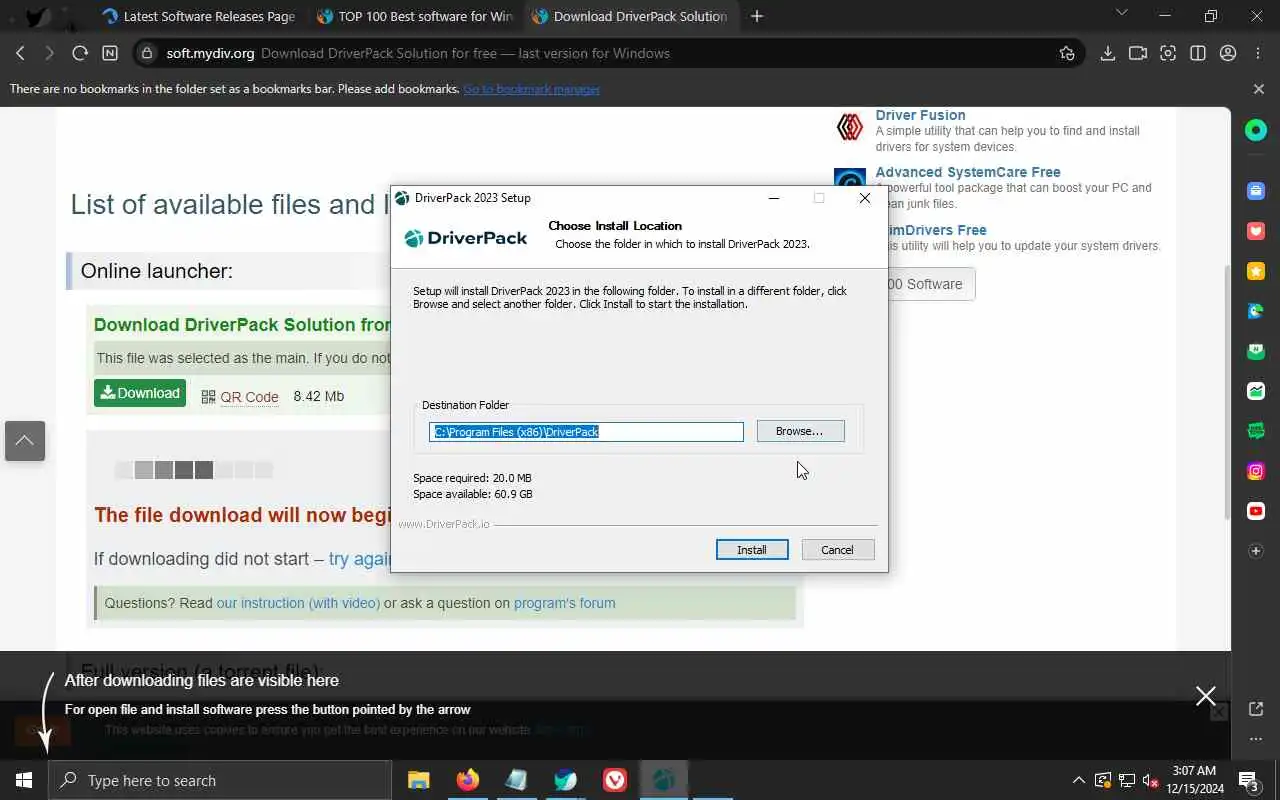Image resolution: width=1280 pixels, height=800 pixels.
Task: Expand the tab list dropdown arrow
Action: (x=1121, y=14)
